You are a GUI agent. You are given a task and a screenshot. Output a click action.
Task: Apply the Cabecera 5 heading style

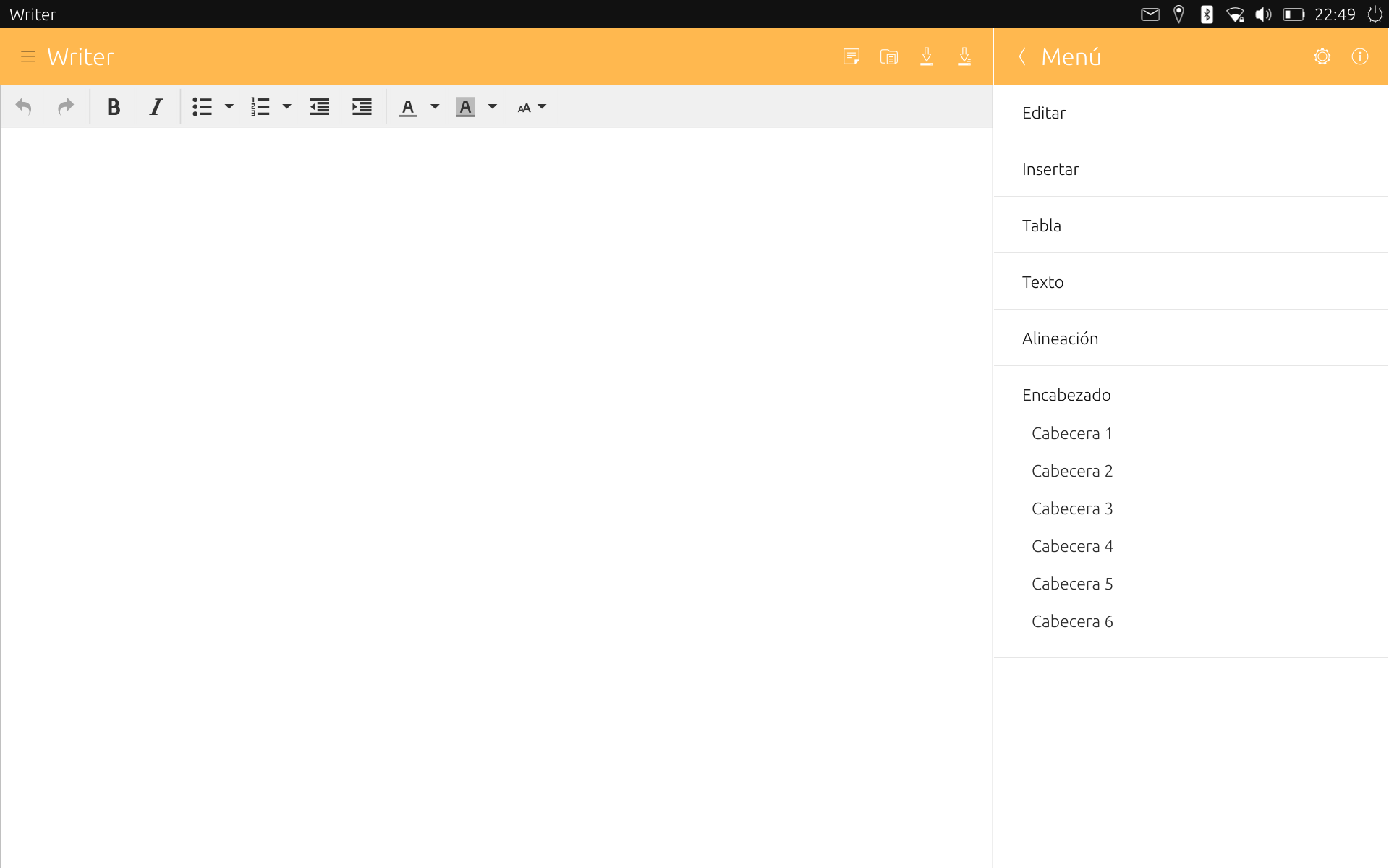tap(1071, 584)
